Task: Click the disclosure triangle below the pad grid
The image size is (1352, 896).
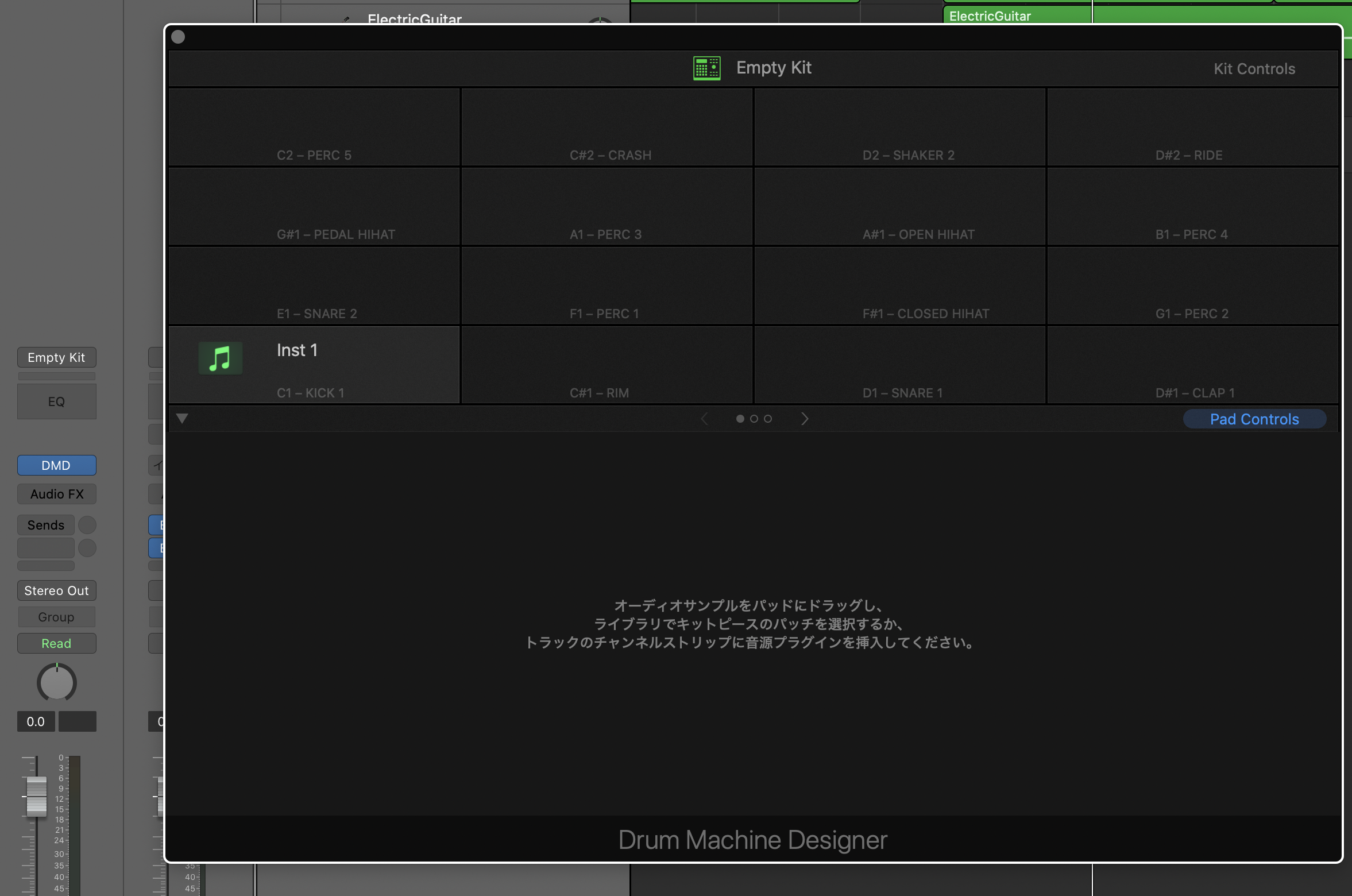Action: coord(182,419)
